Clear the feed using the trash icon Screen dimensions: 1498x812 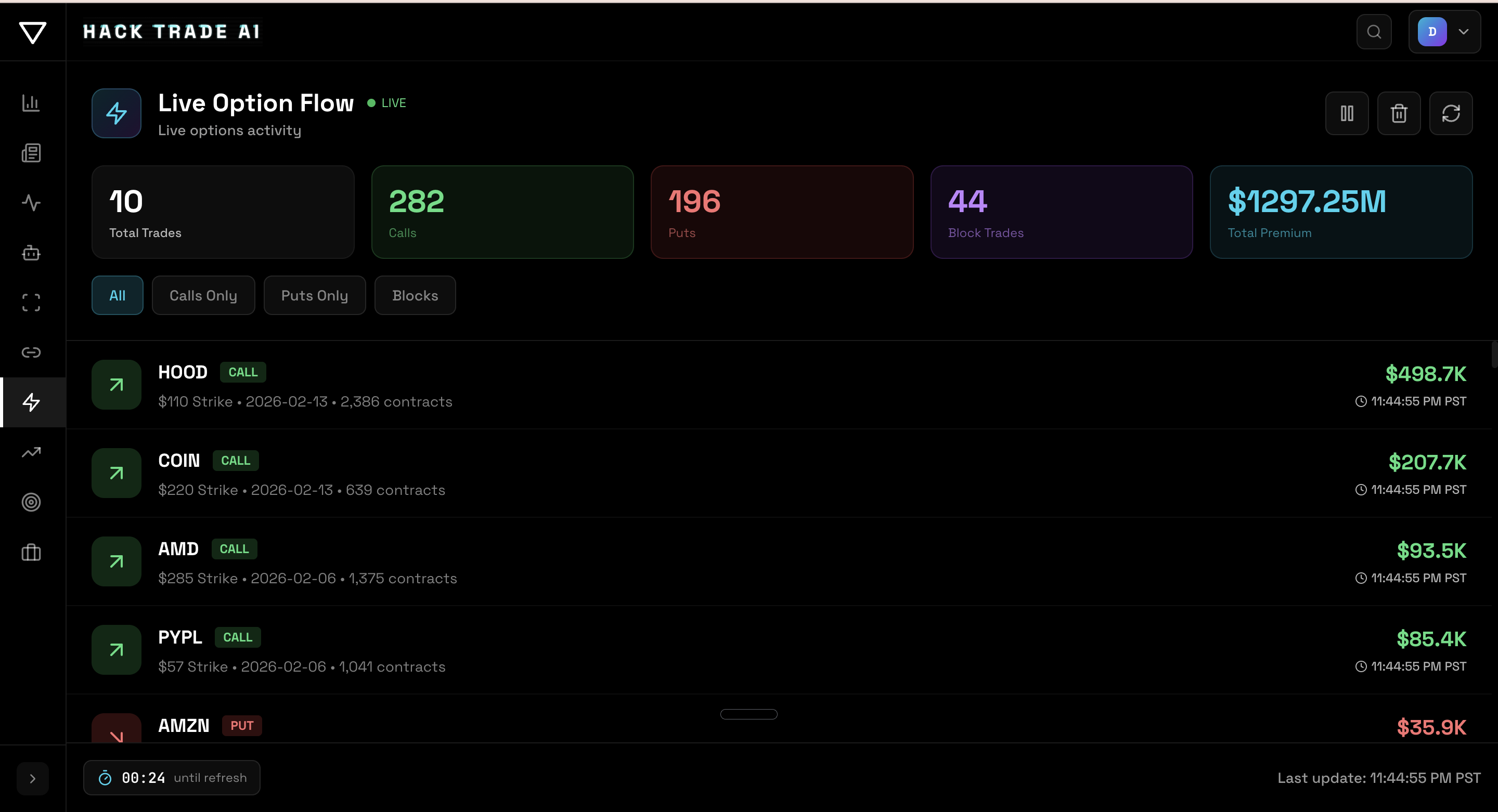[1399, 113]
